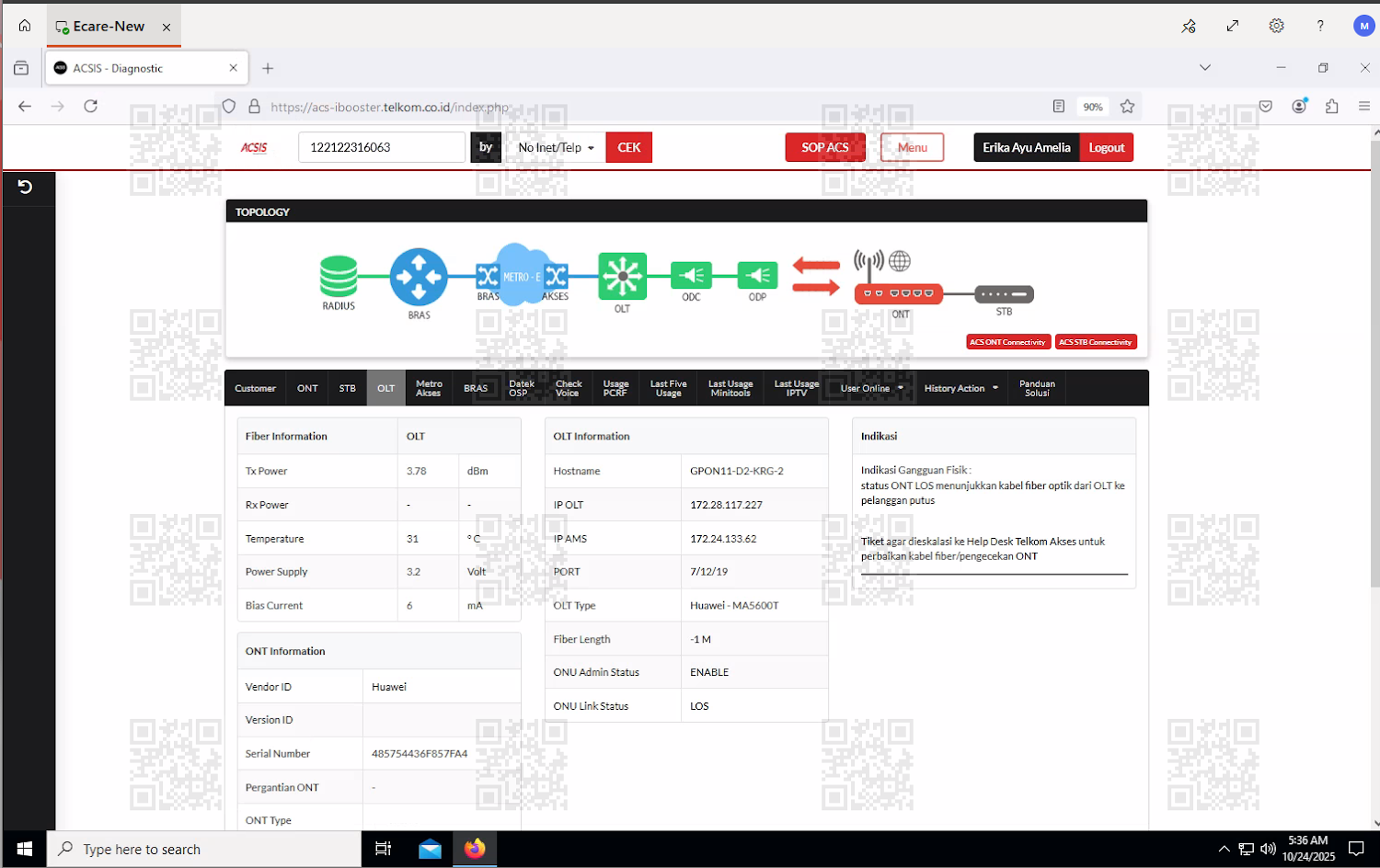The image size is (1380, 868).
Task: Select the OLT node icon in topology
Action: [622, 276]
